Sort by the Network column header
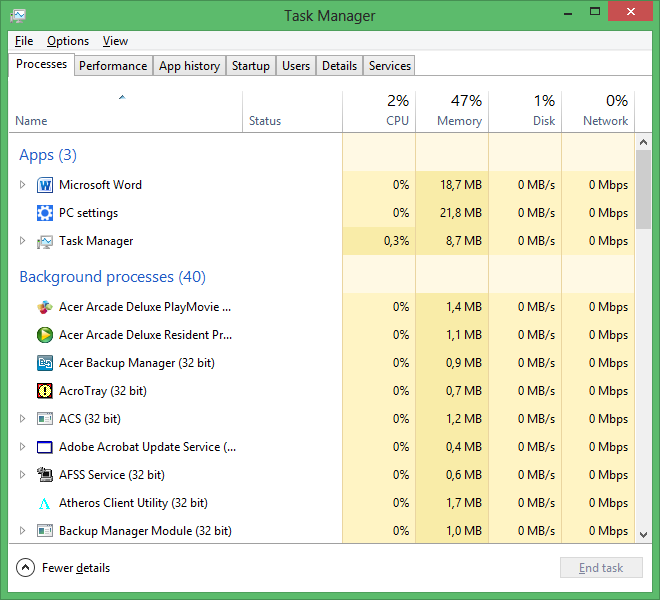The image size is (660, 600). 598,112
